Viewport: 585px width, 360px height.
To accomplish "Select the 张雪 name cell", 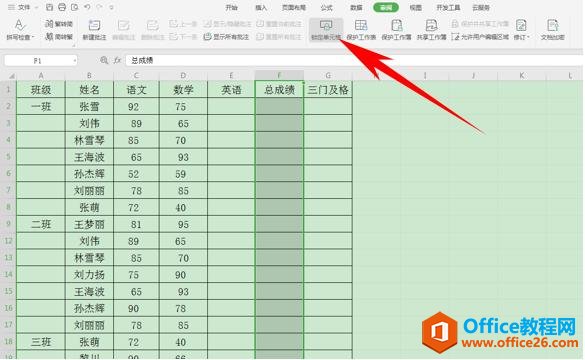I will [89, 107].
